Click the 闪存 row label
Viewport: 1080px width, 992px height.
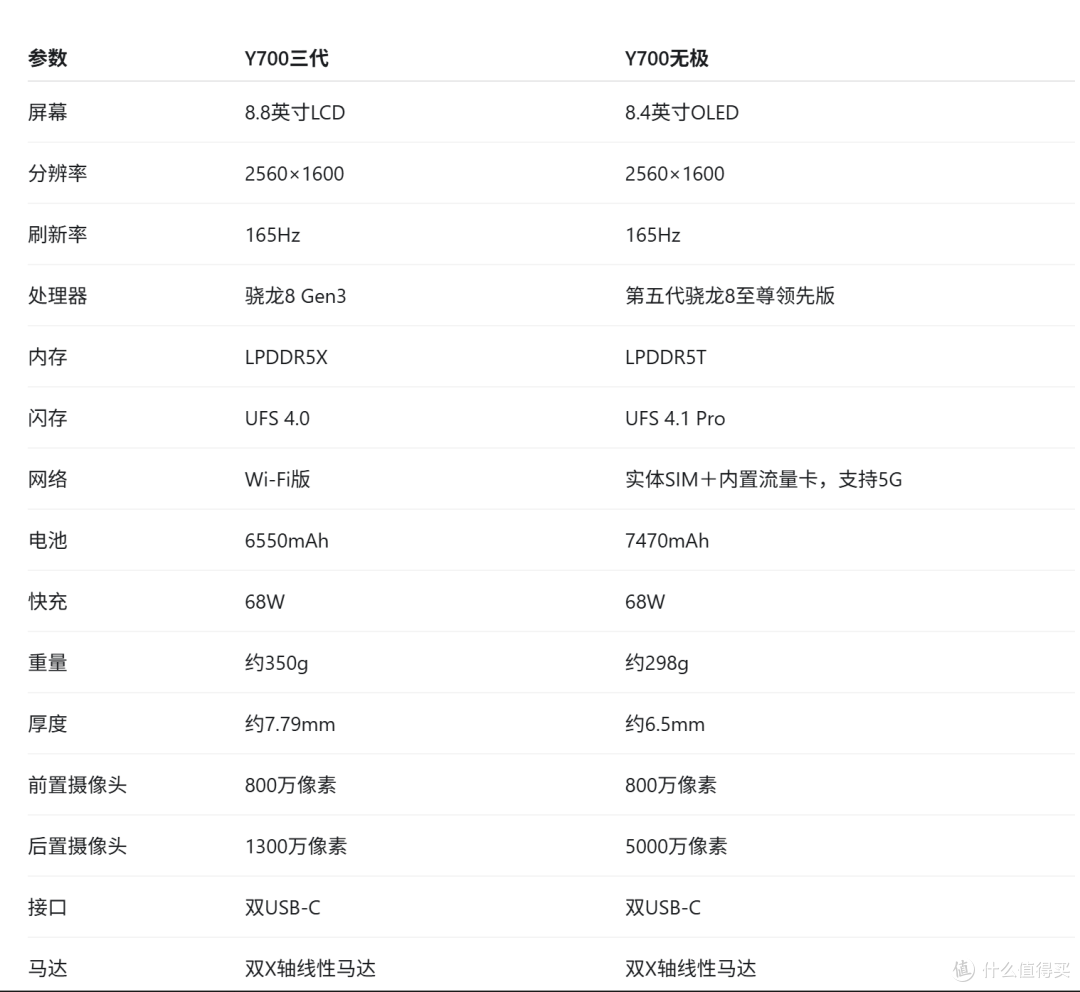tap(48, 418)
